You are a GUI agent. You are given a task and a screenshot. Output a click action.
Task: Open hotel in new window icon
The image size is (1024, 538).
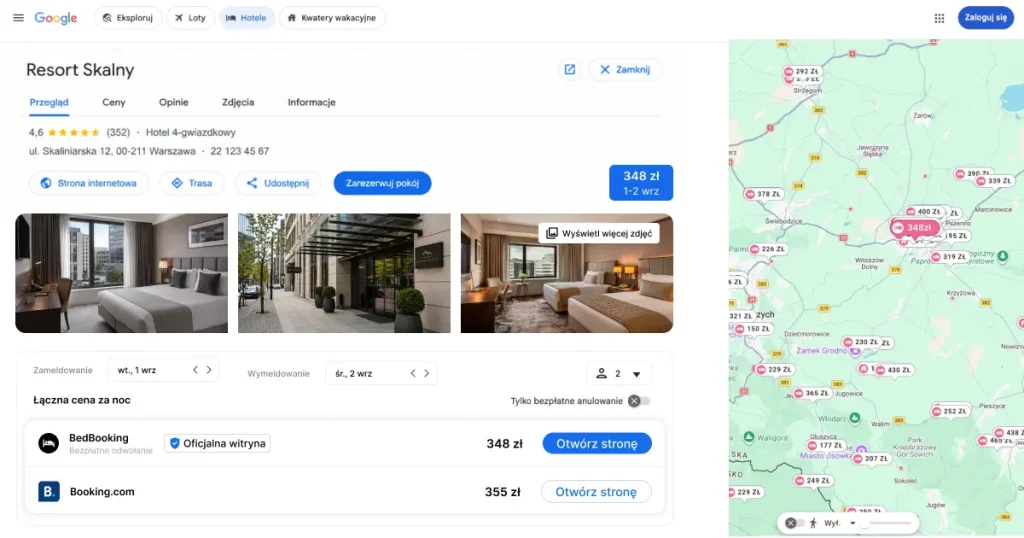pos(569,69)
